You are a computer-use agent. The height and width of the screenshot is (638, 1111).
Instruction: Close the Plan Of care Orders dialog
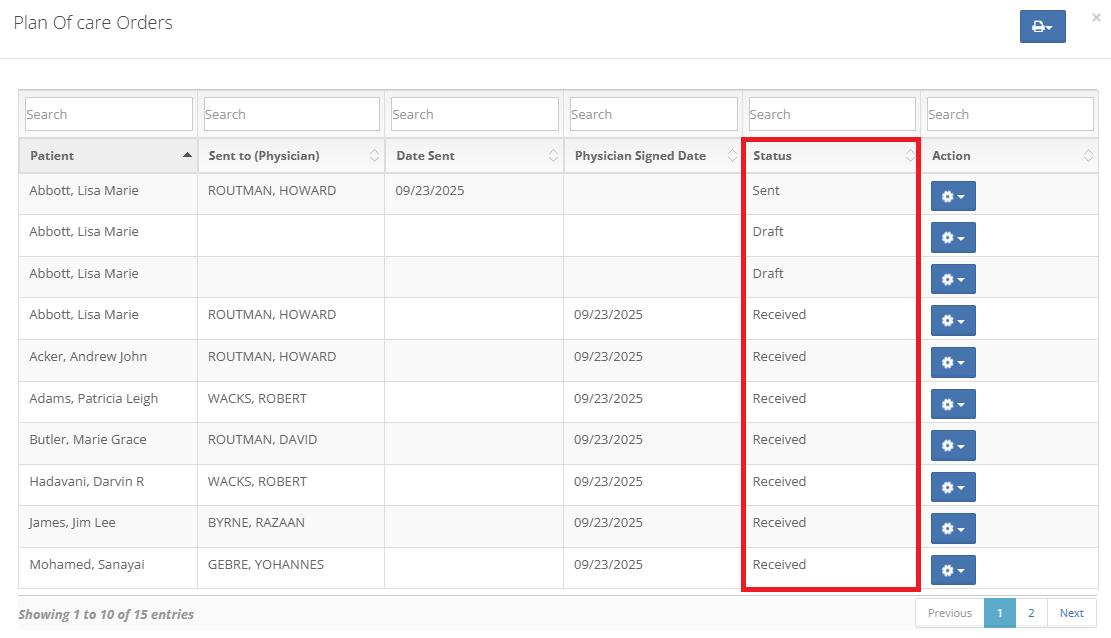[x=1096, y=17]
